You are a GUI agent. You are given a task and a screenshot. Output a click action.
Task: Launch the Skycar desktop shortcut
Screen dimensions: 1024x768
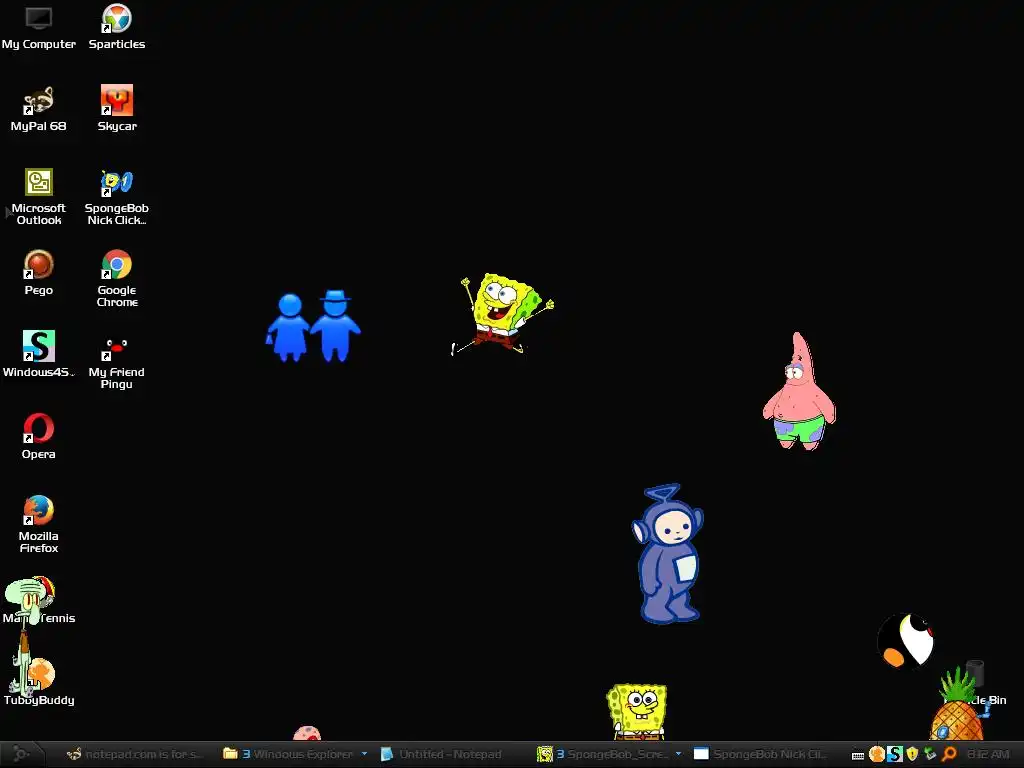pyautogui.click(x=117, y=108)
